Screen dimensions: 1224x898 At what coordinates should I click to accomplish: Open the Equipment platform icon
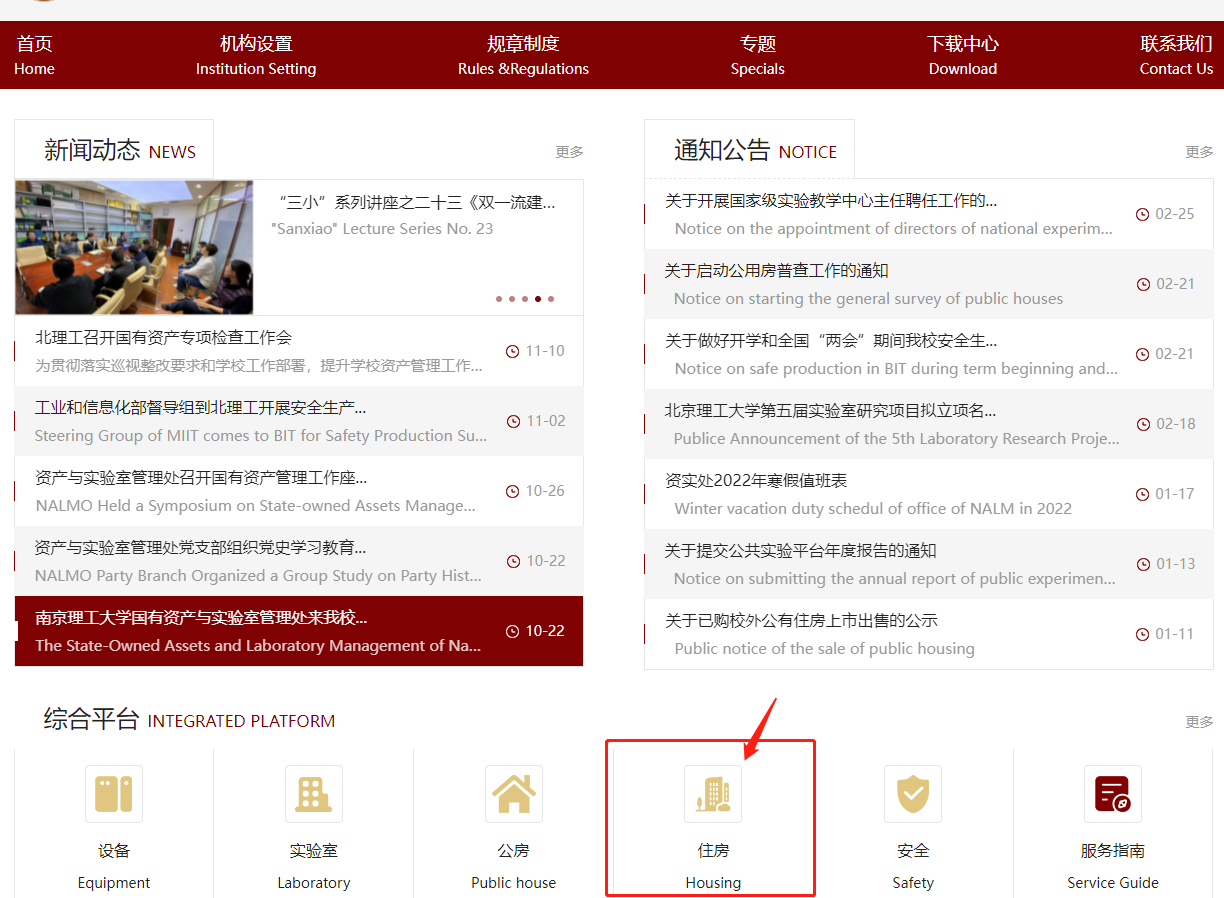click(114, 795)
